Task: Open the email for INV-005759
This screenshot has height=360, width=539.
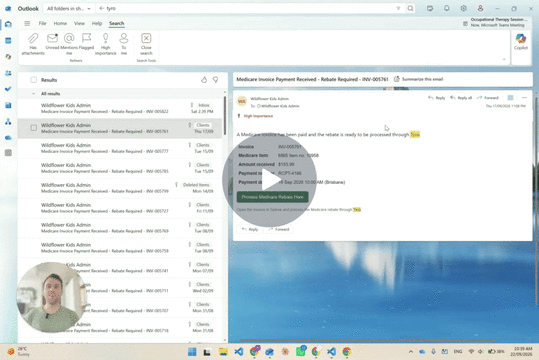Action: [120, 248]
